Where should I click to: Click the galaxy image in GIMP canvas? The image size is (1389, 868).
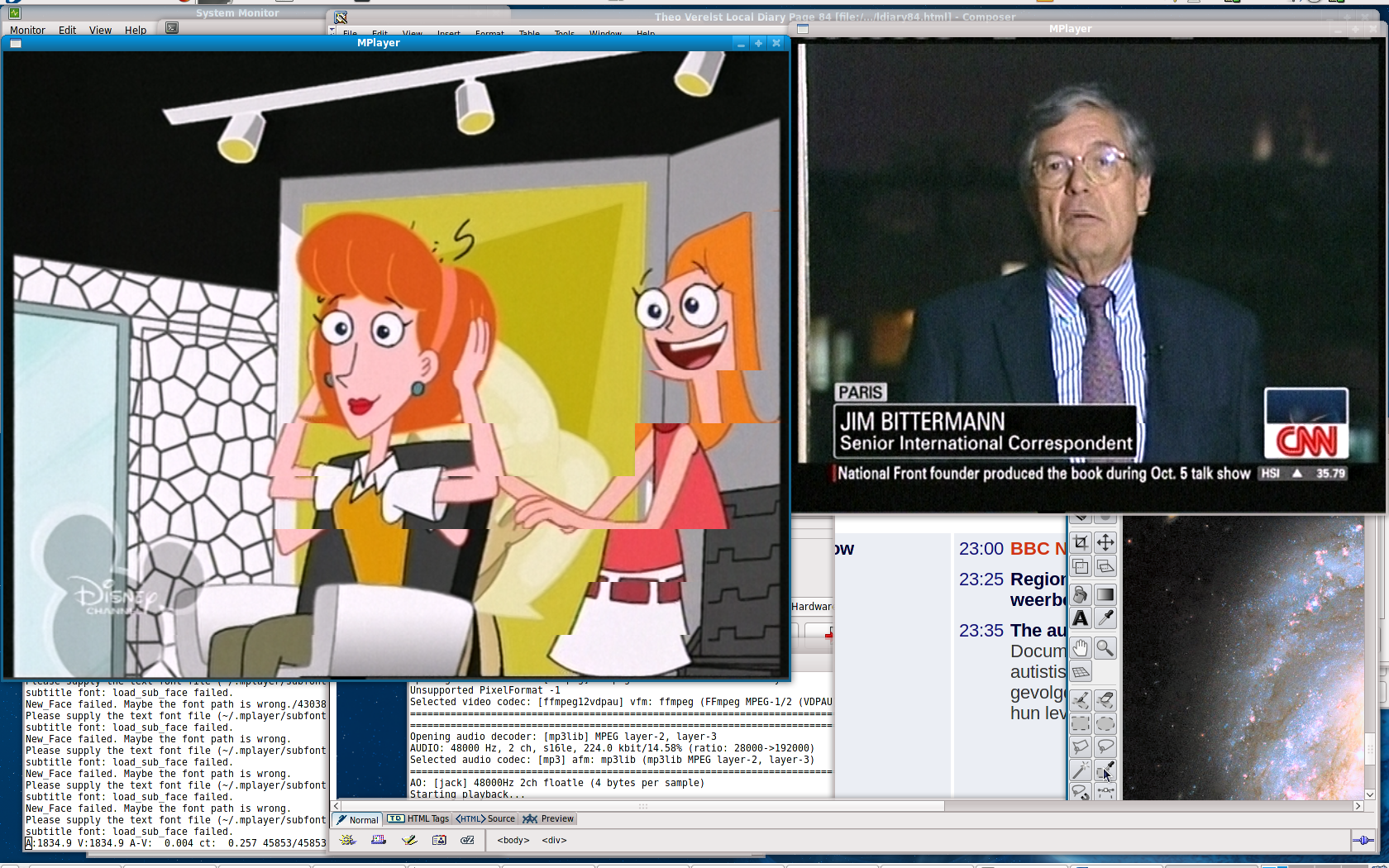1243,657
